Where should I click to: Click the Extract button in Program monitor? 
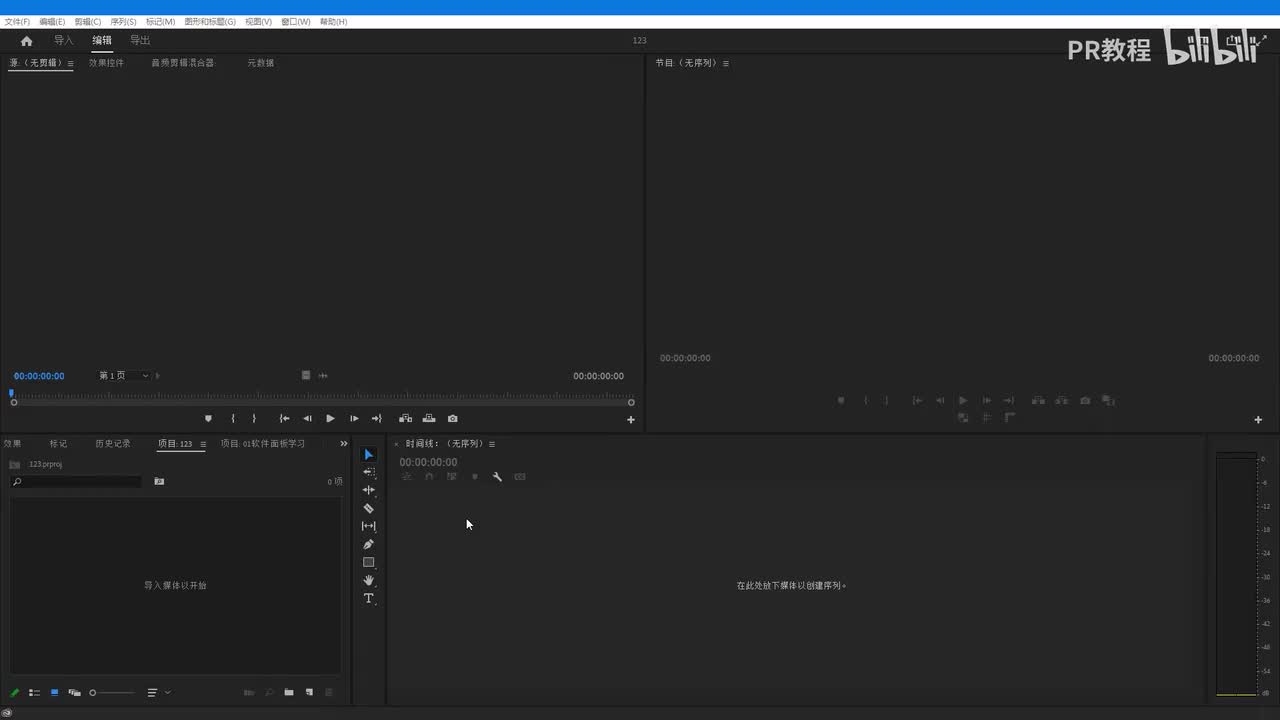(1061, 401)
